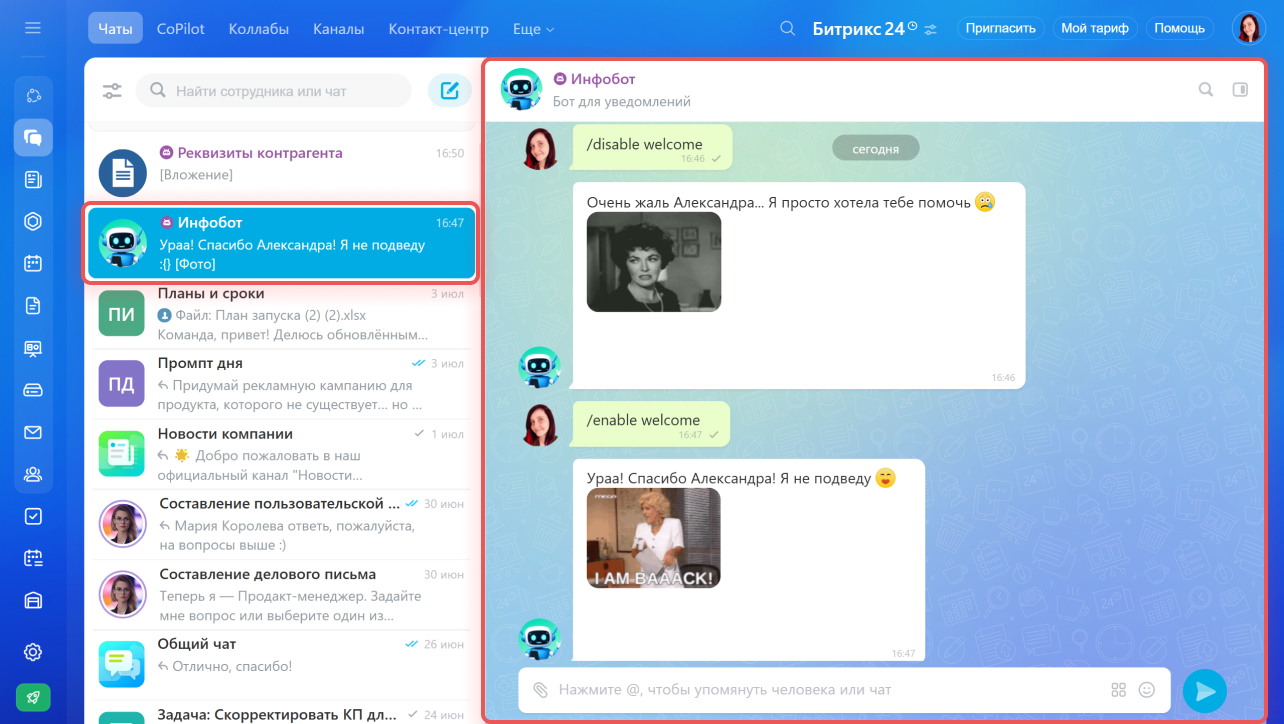Click the /disable welcome message

[652, 147]
